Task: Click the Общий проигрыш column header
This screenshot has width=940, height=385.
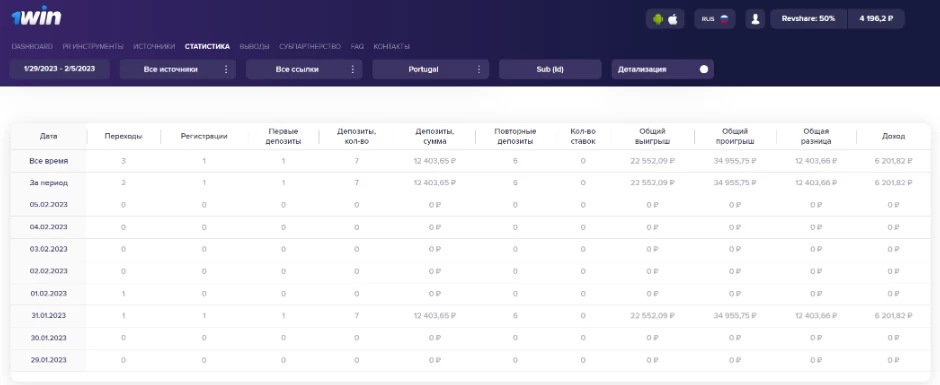Action: pyautogui.click(x=735, y=136)
